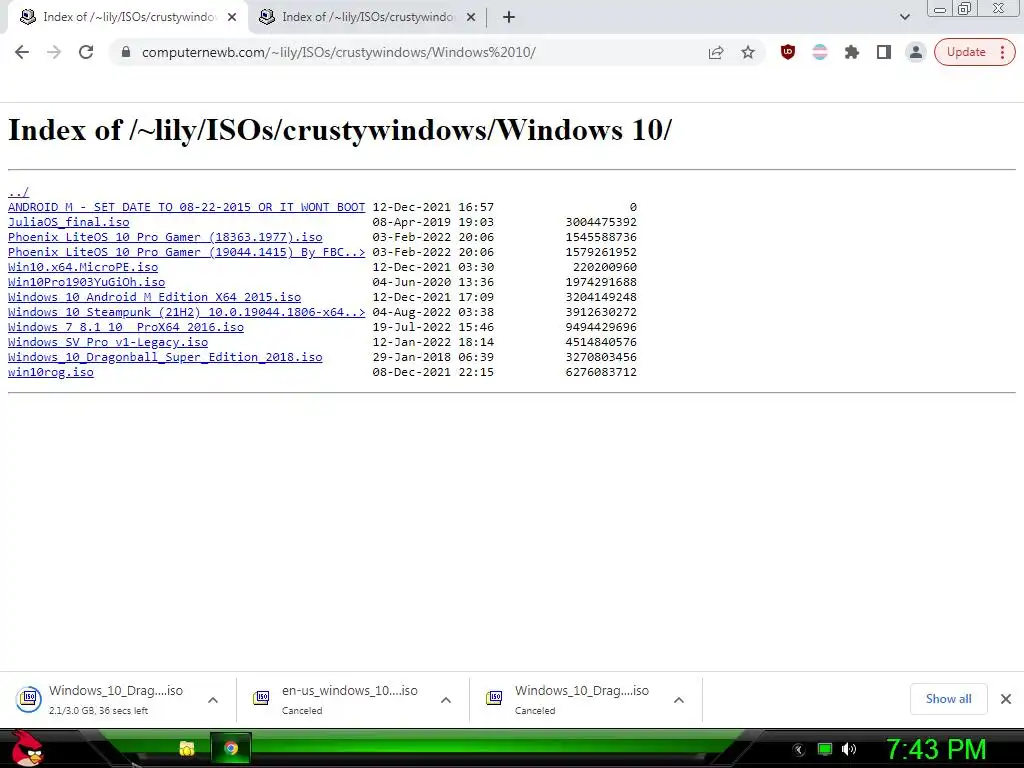The width and height of the screenshot is (1024, 768).
Task: Show all downloads
Action: pyautogui.click(x=948, y=699)
